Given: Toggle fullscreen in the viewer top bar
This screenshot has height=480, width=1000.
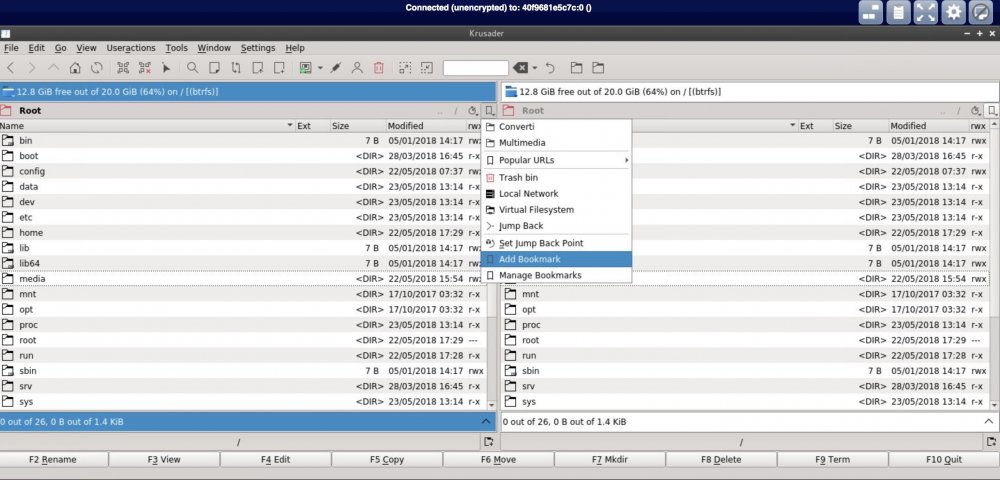Looking at the screenshot, I should point(925,12).
